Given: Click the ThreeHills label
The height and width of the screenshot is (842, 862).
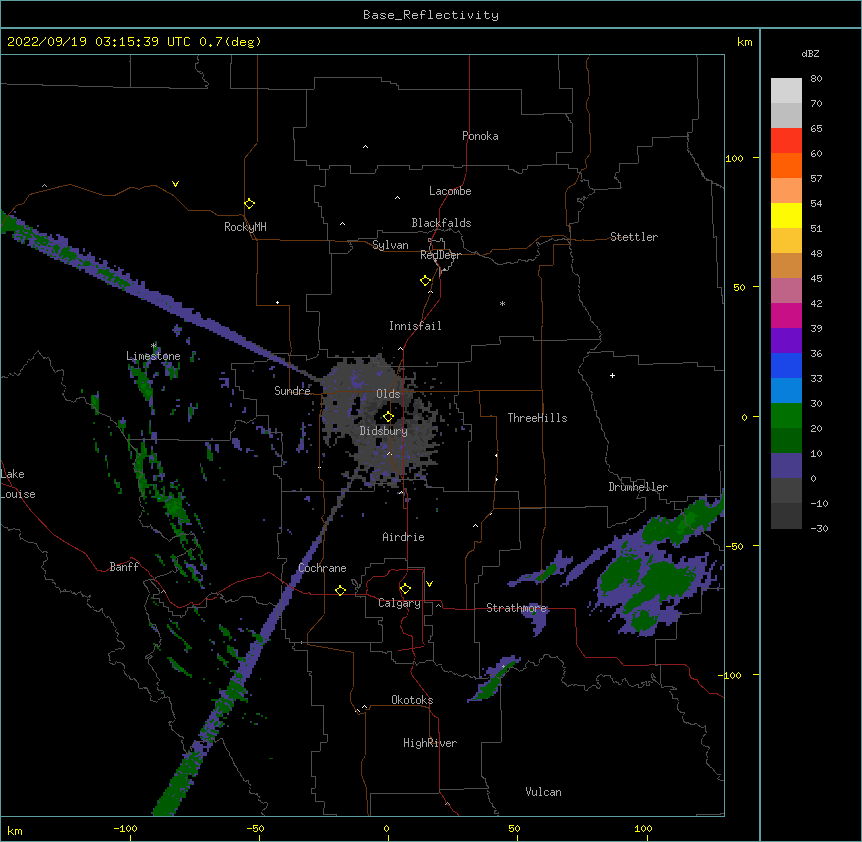Looking at the screenshot, I should [537, 418].
